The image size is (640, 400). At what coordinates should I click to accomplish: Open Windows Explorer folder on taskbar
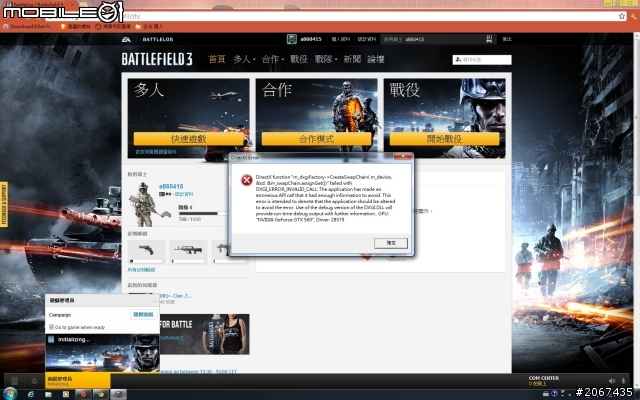(x=48, y=394)
